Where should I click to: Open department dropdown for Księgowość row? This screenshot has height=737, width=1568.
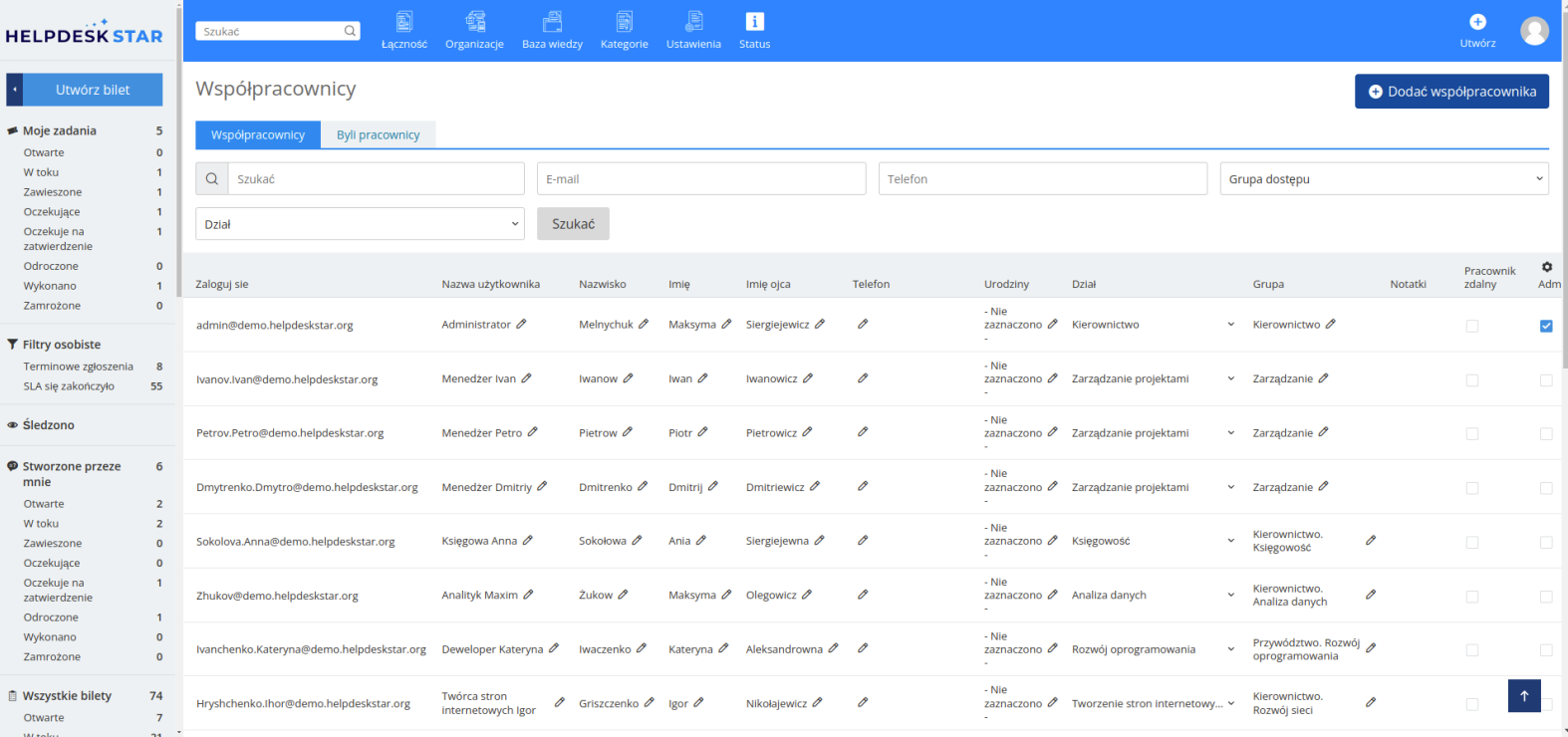(x=1230, y=542)
